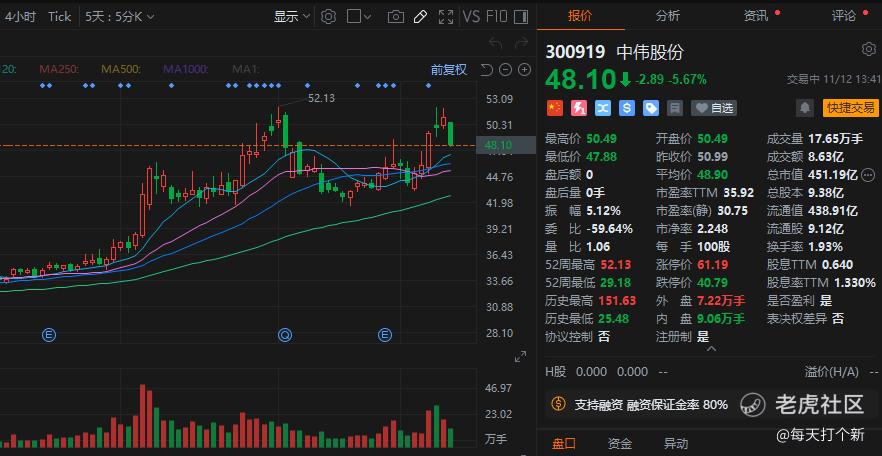Open chart settings gear icon

[328, 17]
